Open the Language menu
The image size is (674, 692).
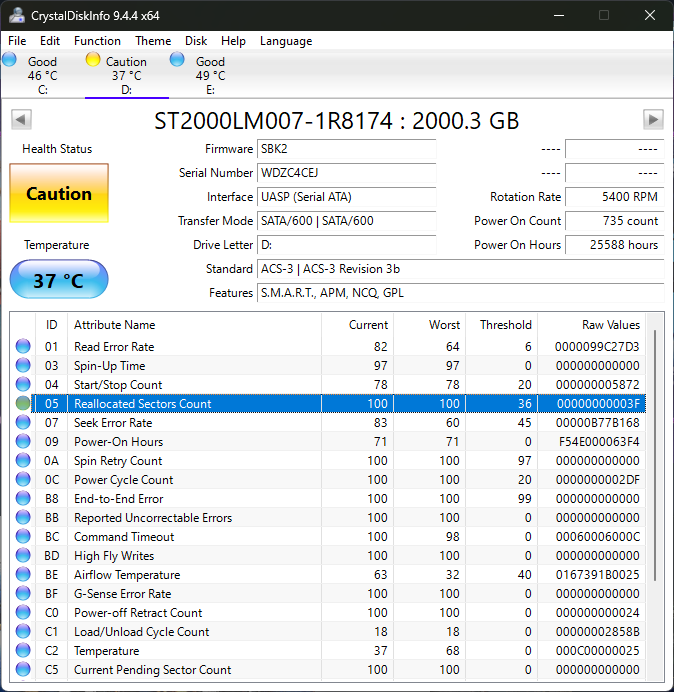[286, 41]
